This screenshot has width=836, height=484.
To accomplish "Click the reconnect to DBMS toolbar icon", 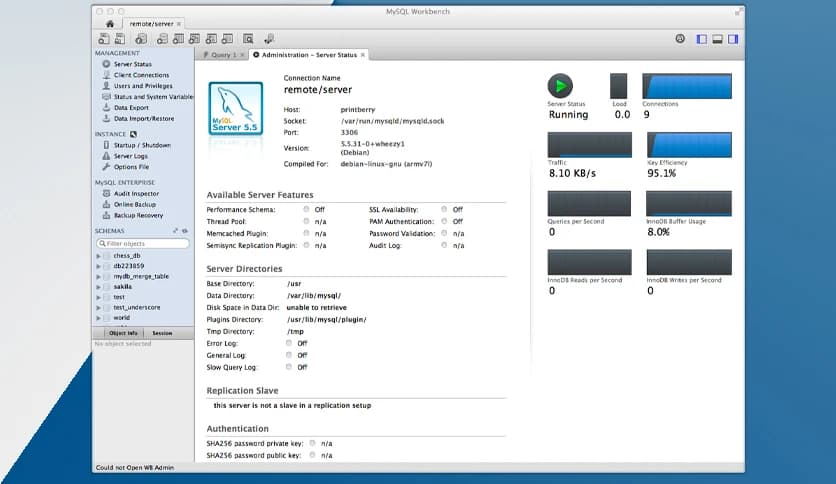I will pyautogui.click(x=269, y=39).
